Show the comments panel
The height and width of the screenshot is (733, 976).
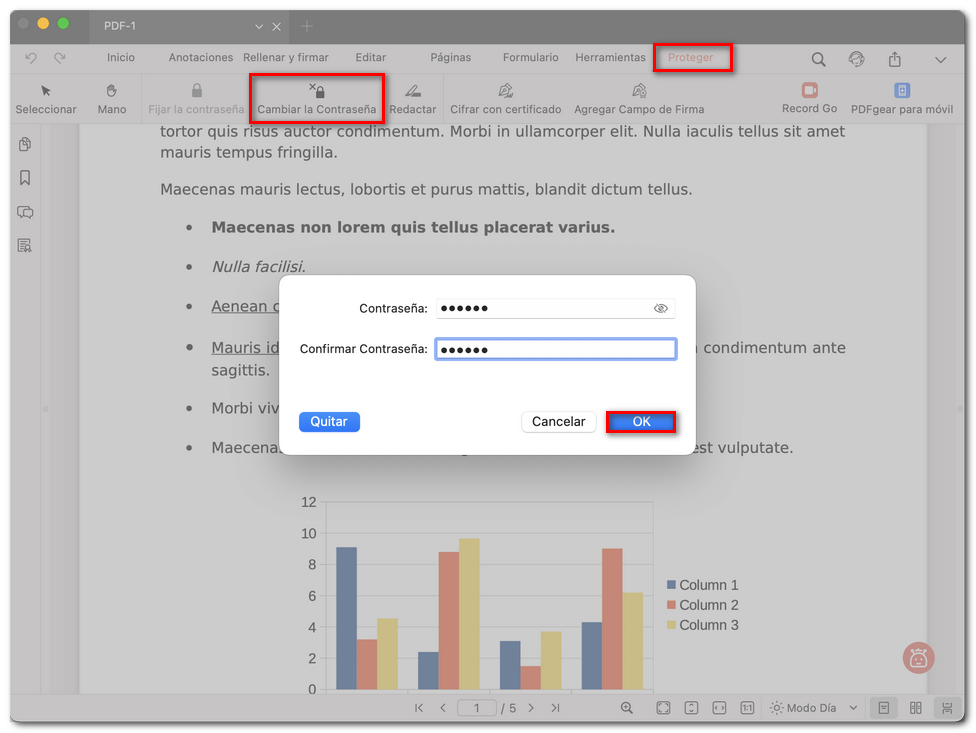pos(24,212)
